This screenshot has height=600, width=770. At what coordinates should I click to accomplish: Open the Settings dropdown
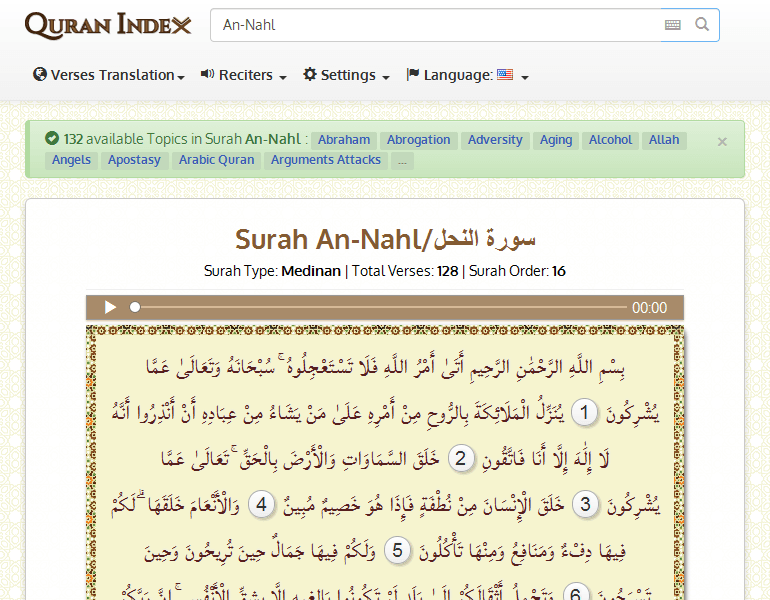pyautogui.click(x=346, y=75)
